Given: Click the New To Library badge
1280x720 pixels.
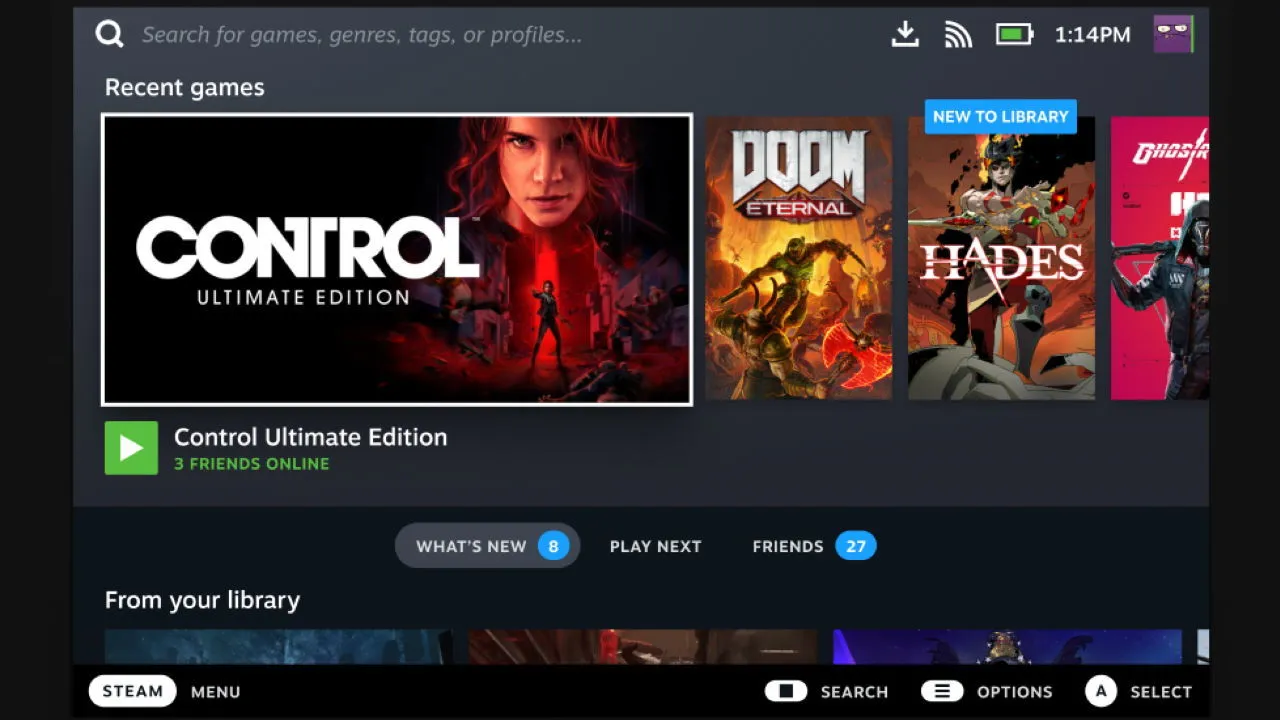Looking at the screenshot, I should (x=1000, y=116).
